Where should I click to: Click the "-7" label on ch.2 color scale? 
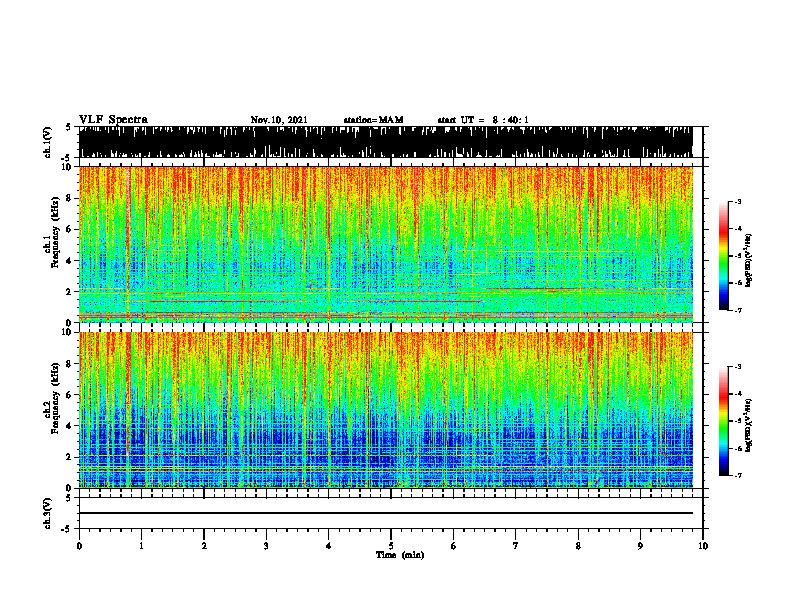point(738,476)
